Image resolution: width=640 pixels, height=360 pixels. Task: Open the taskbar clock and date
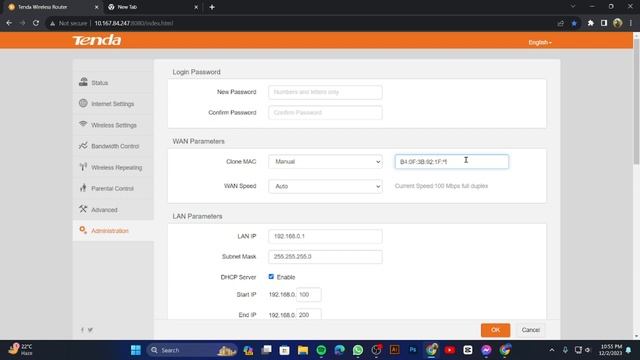point(611,350)
